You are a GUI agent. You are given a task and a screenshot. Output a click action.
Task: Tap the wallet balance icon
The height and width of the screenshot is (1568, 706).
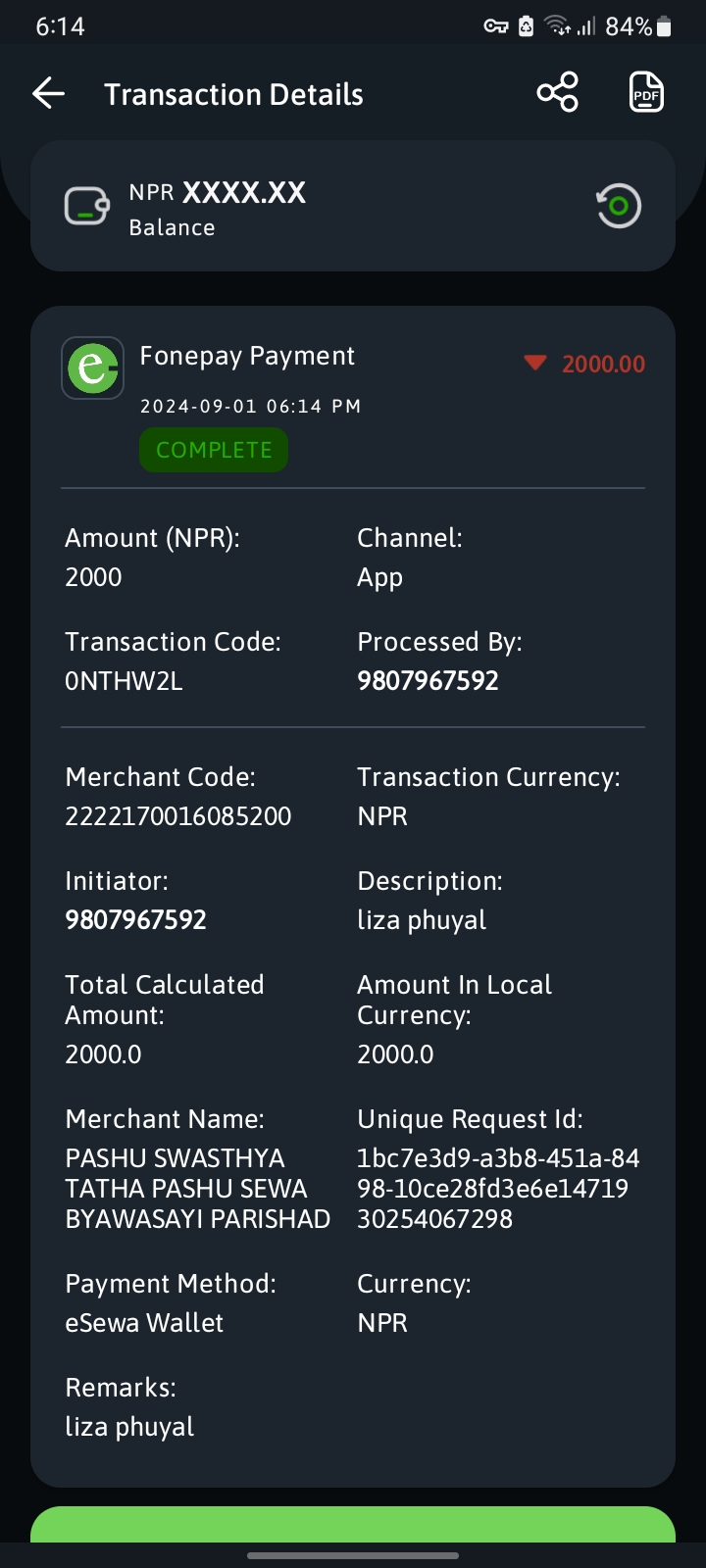click(87, 206)
